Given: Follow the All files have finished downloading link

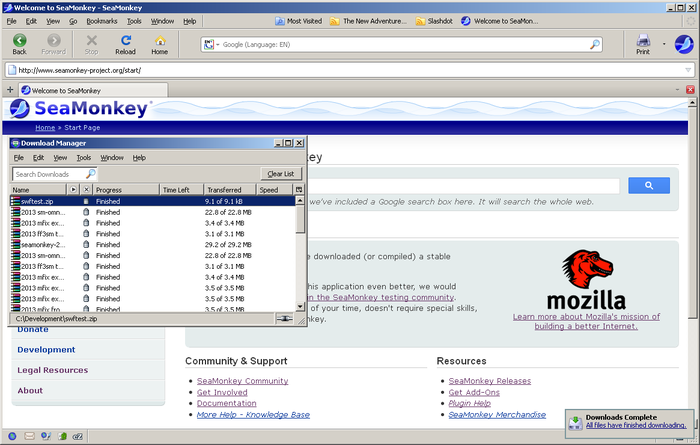Looking at the screenshot, I should 636,425.
